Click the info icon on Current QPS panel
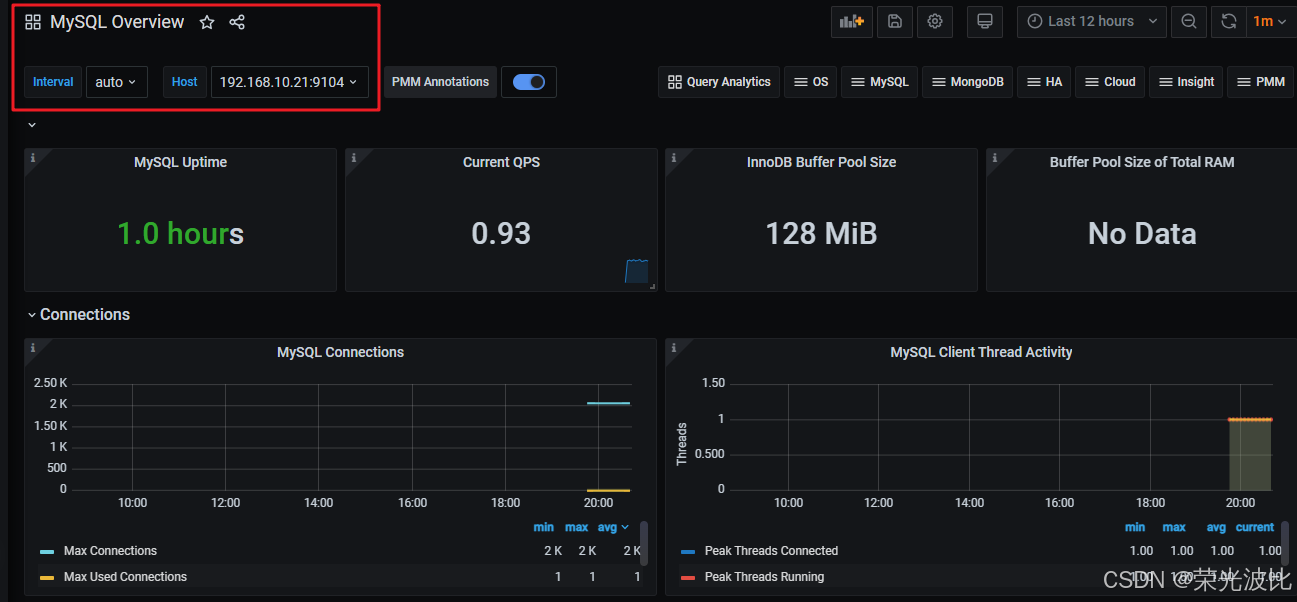The image size is (1297, 602). (353, 157)
